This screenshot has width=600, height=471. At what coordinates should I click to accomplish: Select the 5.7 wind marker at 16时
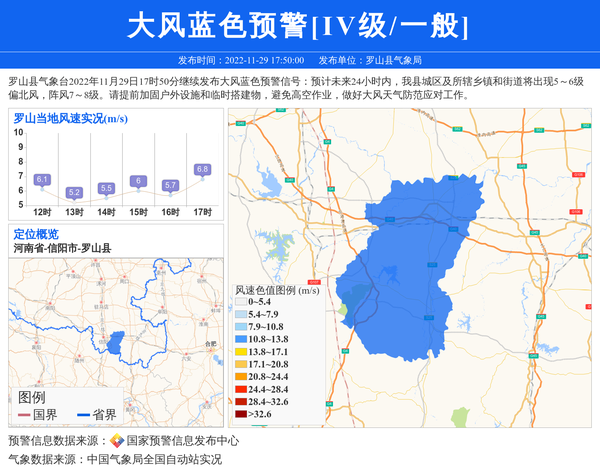(x=170, y=185)
